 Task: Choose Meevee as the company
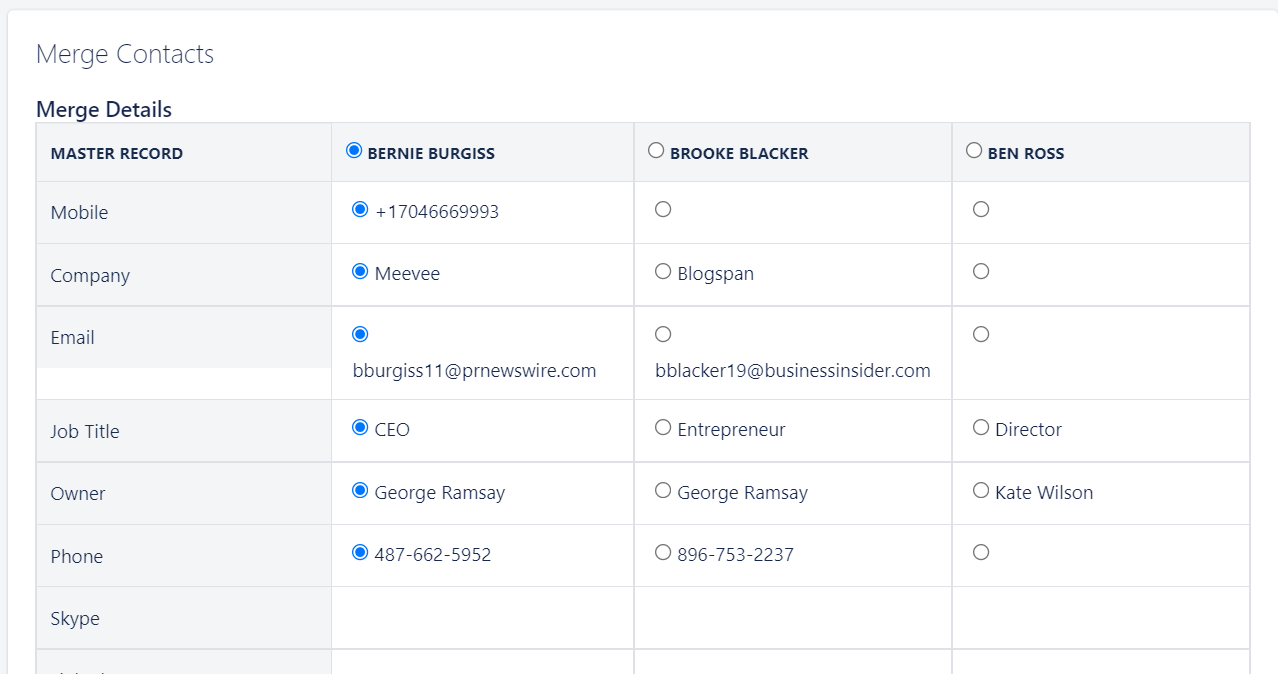[x=360, y=272]
